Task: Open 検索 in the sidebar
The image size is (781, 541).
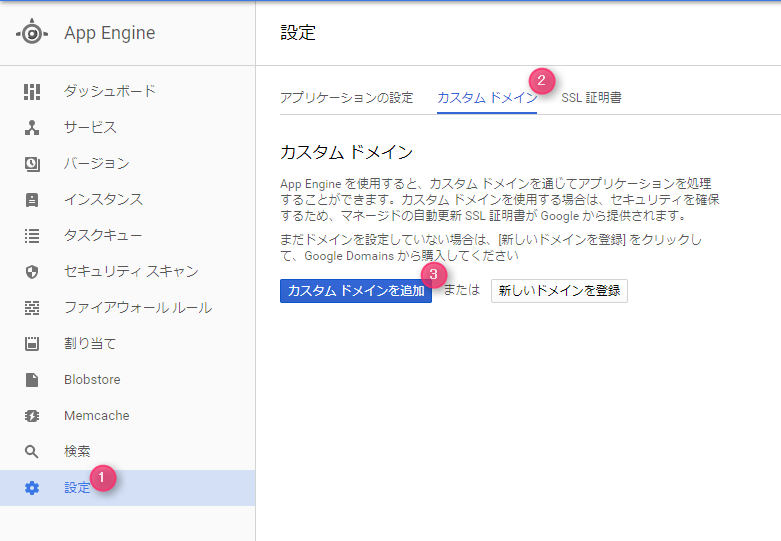Action: pyautogui.click(x=128, y=451)
